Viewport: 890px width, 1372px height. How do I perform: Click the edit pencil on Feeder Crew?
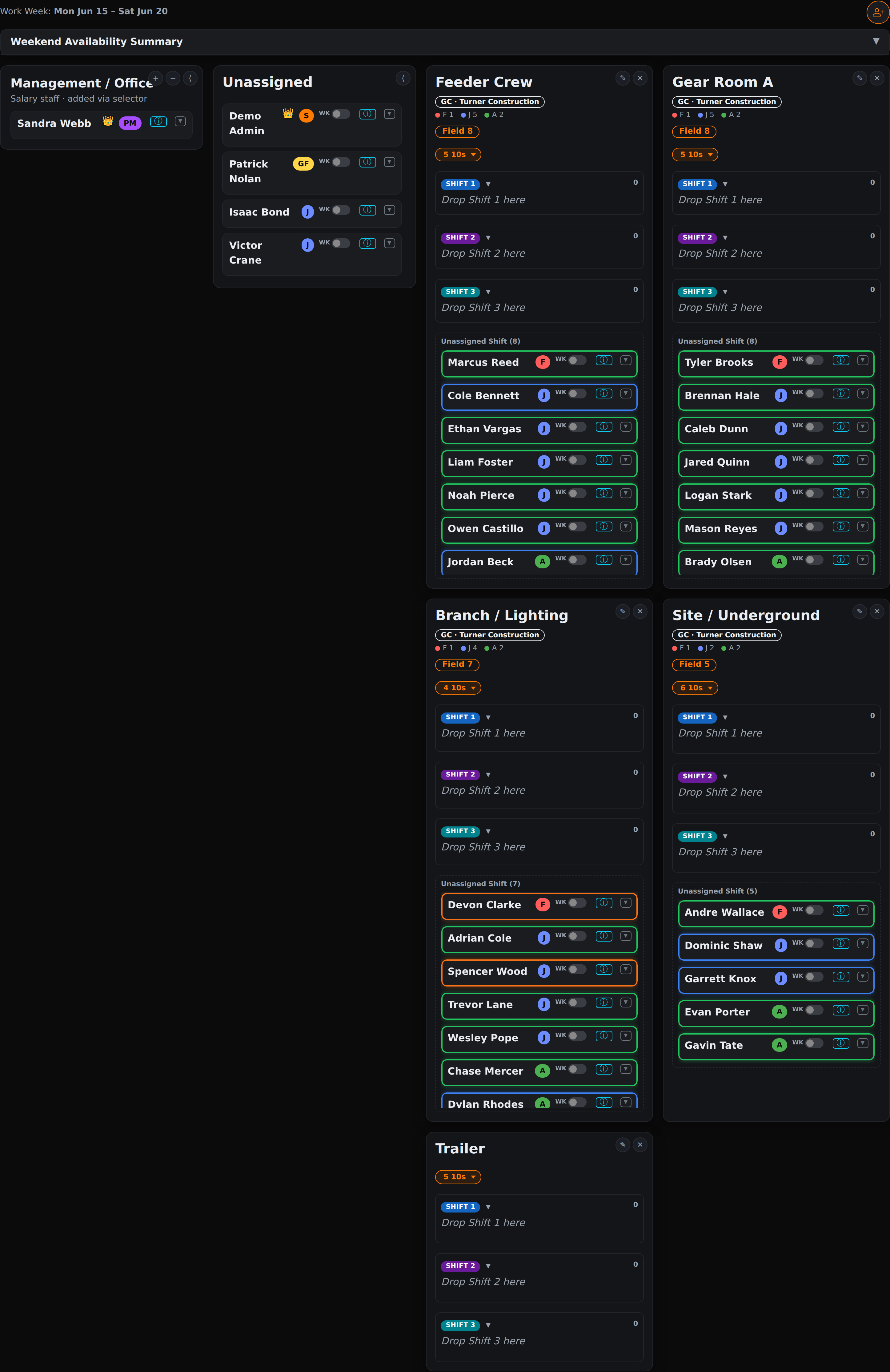pyautogui.click(x=623, y=79)
